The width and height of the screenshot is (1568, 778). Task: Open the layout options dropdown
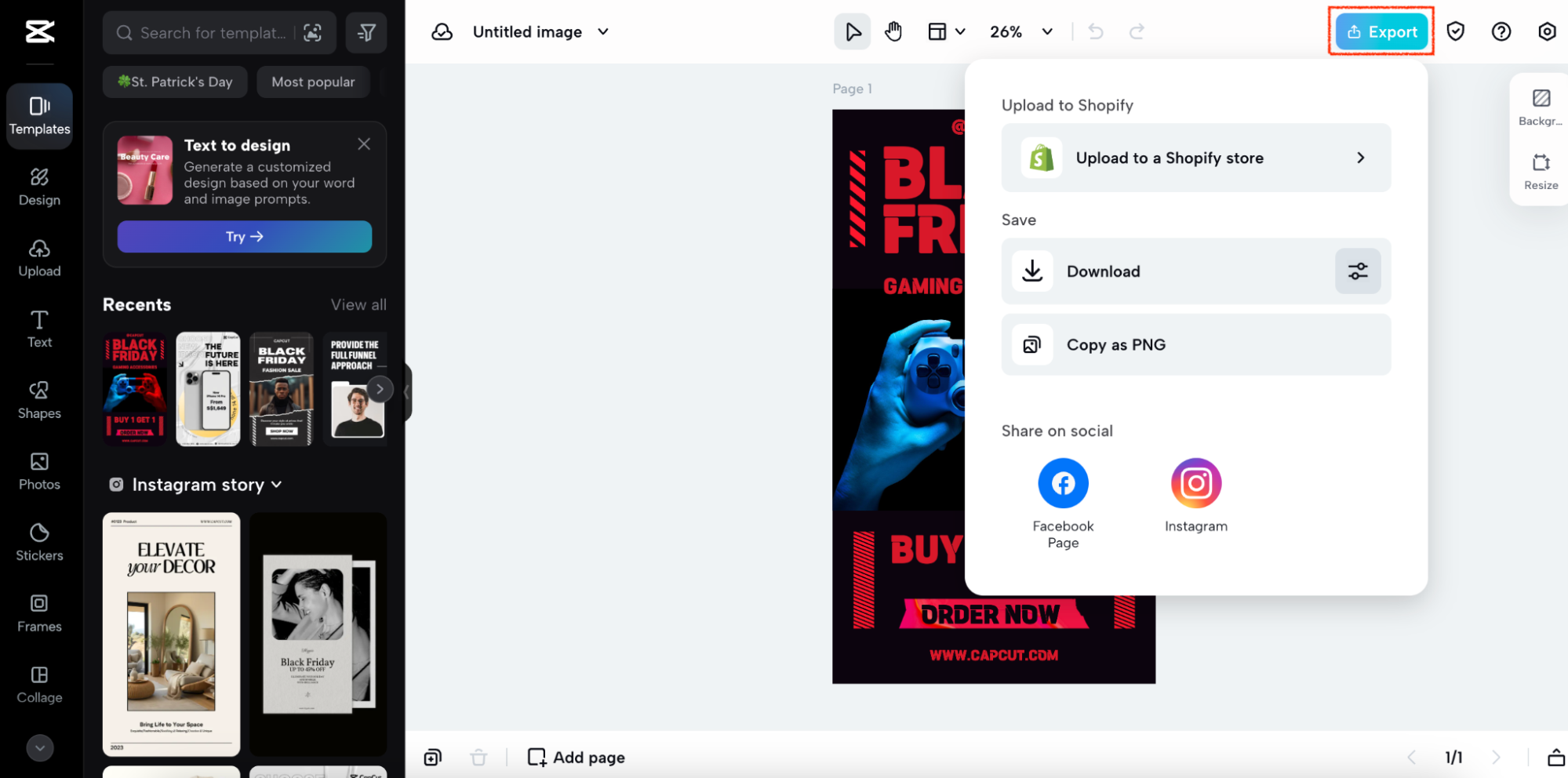[946, 32]
